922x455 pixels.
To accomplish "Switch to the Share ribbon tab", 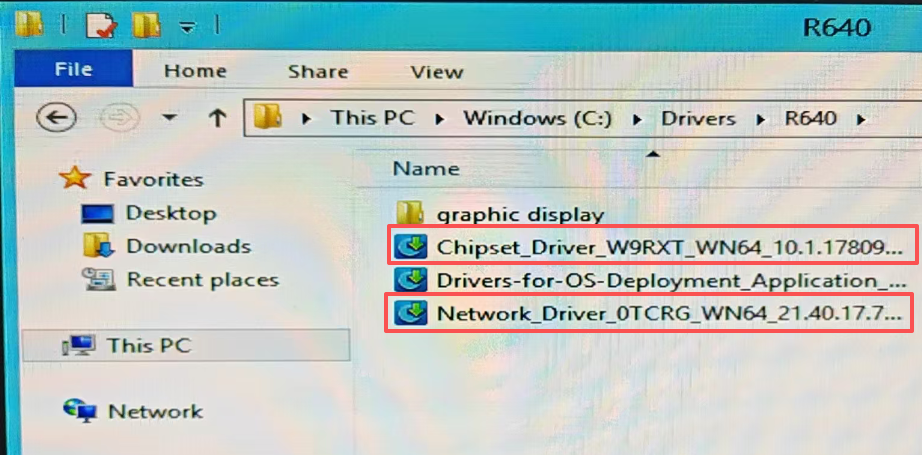I will (316, 71).
